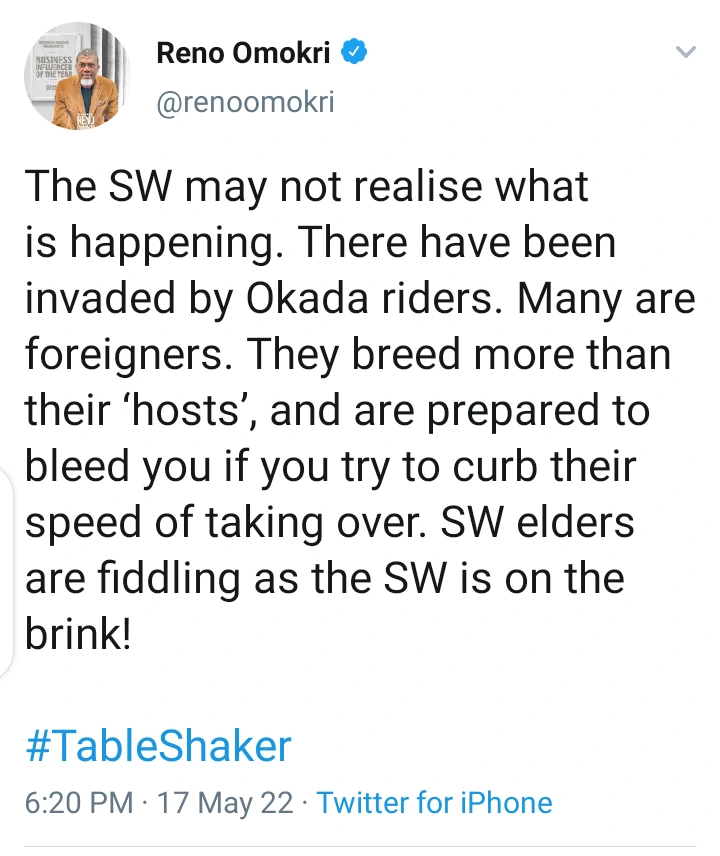Open the Twitter for iPhone source link
The width and height of the screenshot is (720, 856).
click(x=434, y=802)
